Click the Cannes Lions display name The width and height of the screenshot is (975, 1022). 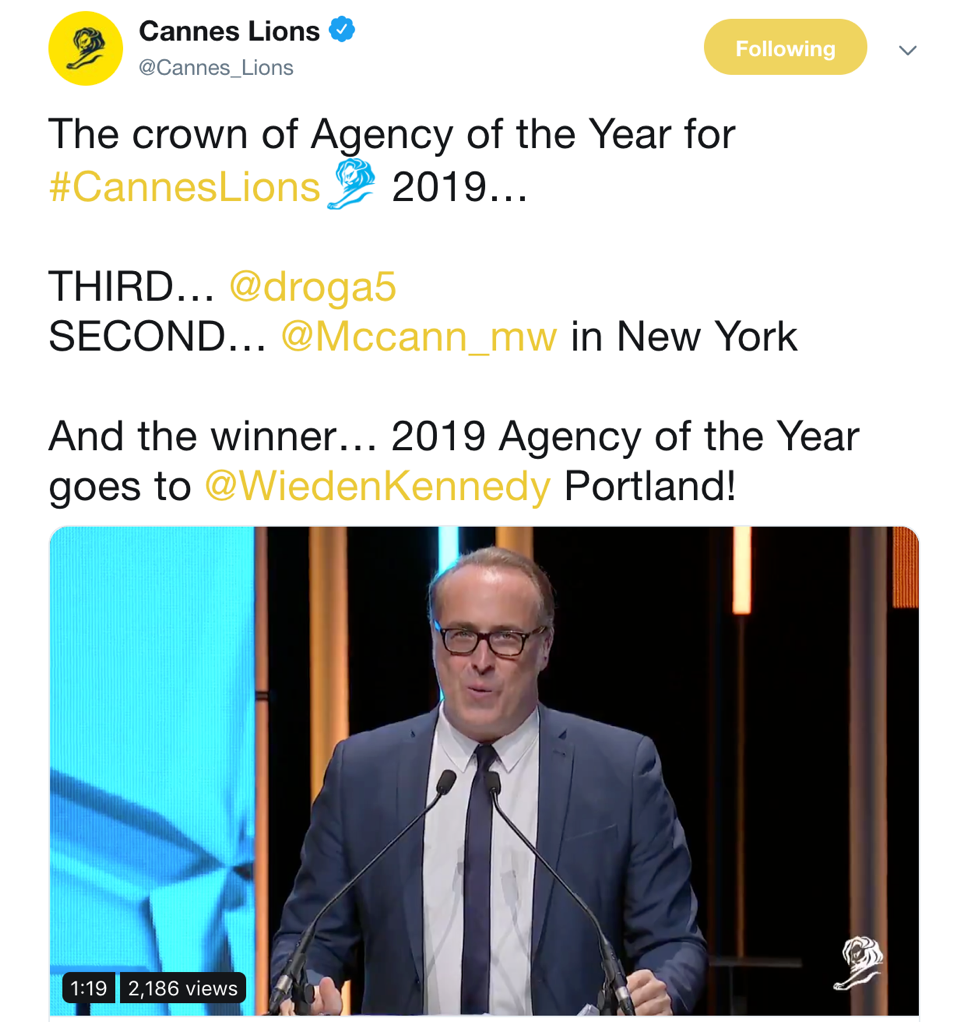click(x=229, y=32)
